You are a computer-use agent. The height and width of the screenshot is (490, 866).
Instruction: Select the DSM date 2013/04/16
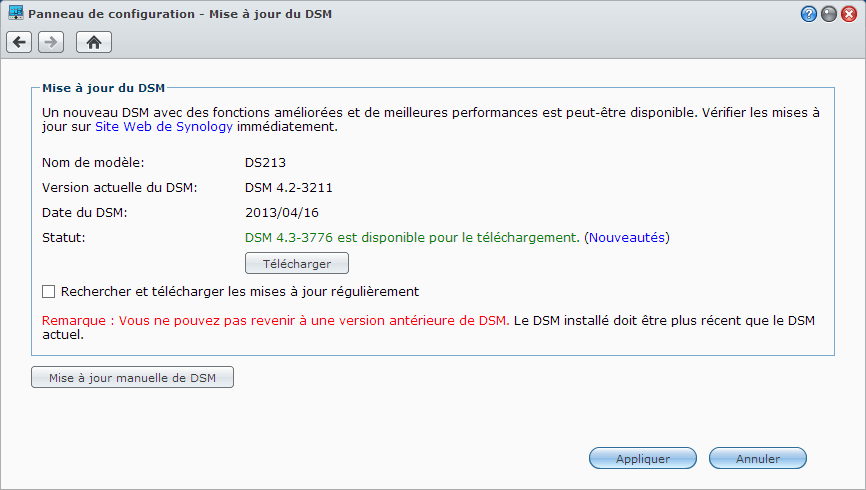point(282,213)
